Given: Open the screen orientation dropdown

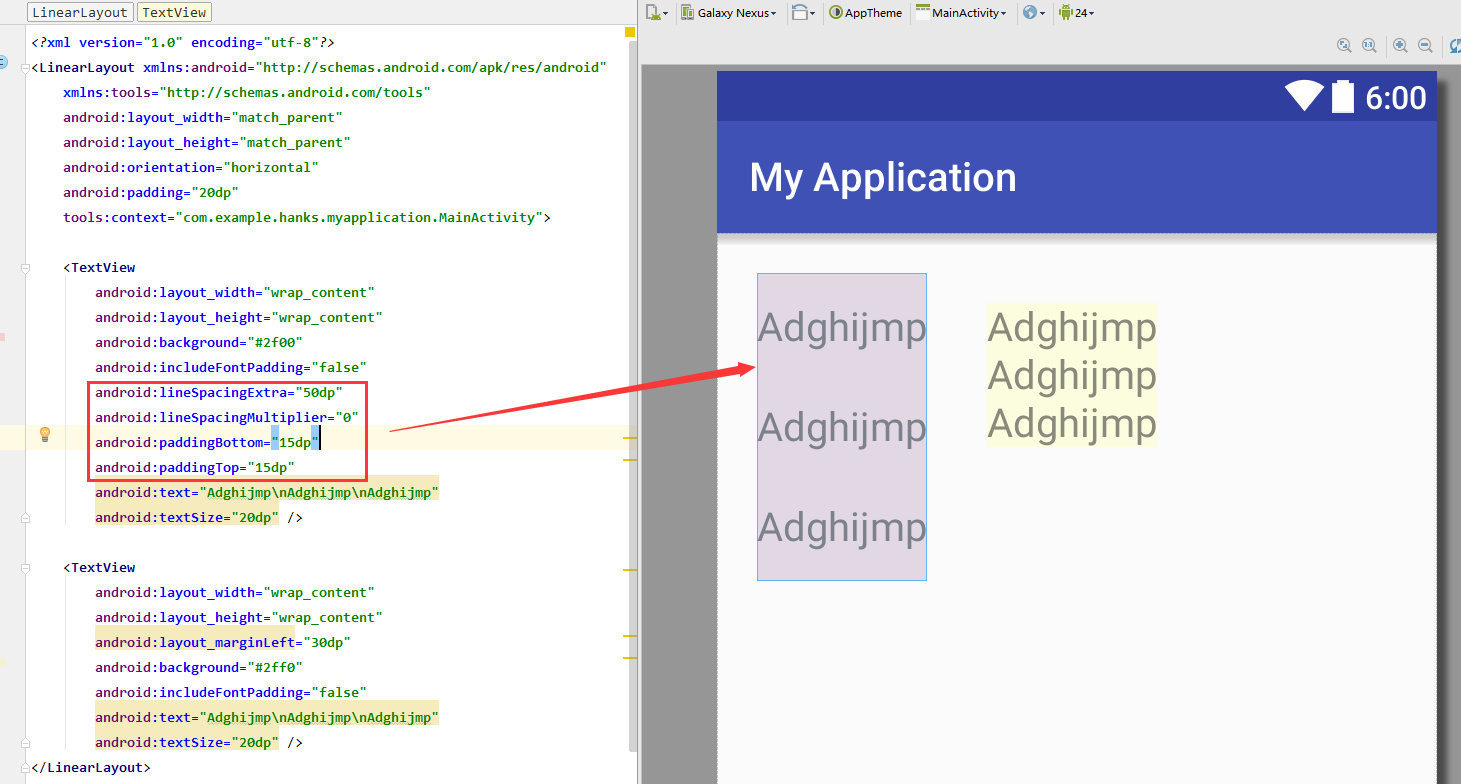Looking at the screenshot, I should click(x=803, y=13).
